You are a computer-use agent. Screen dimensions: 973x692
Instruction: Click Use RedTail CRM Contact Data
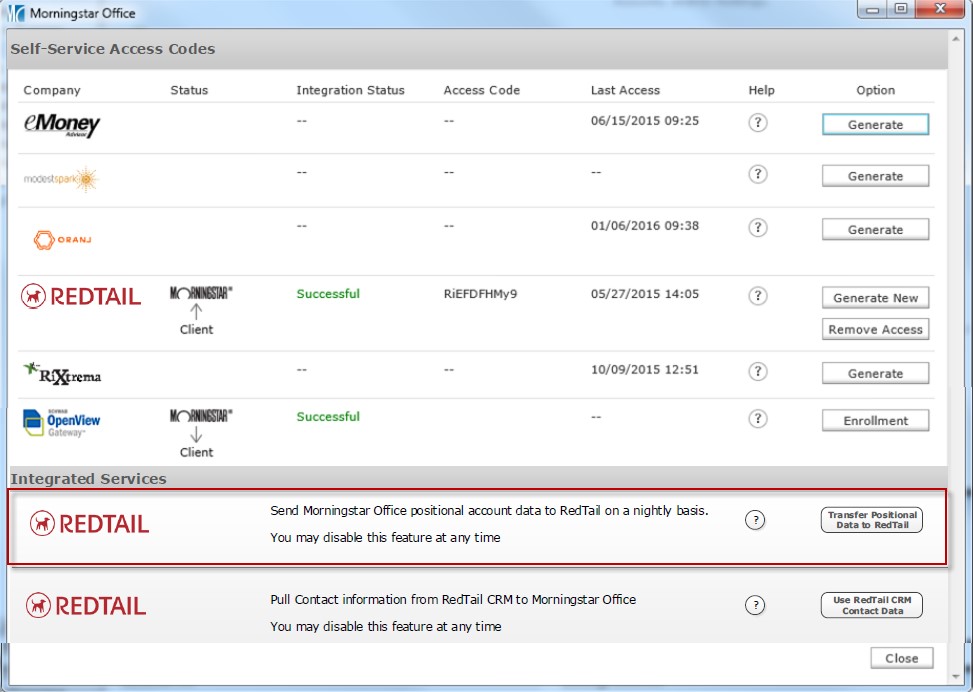click(x=871, y=605)
